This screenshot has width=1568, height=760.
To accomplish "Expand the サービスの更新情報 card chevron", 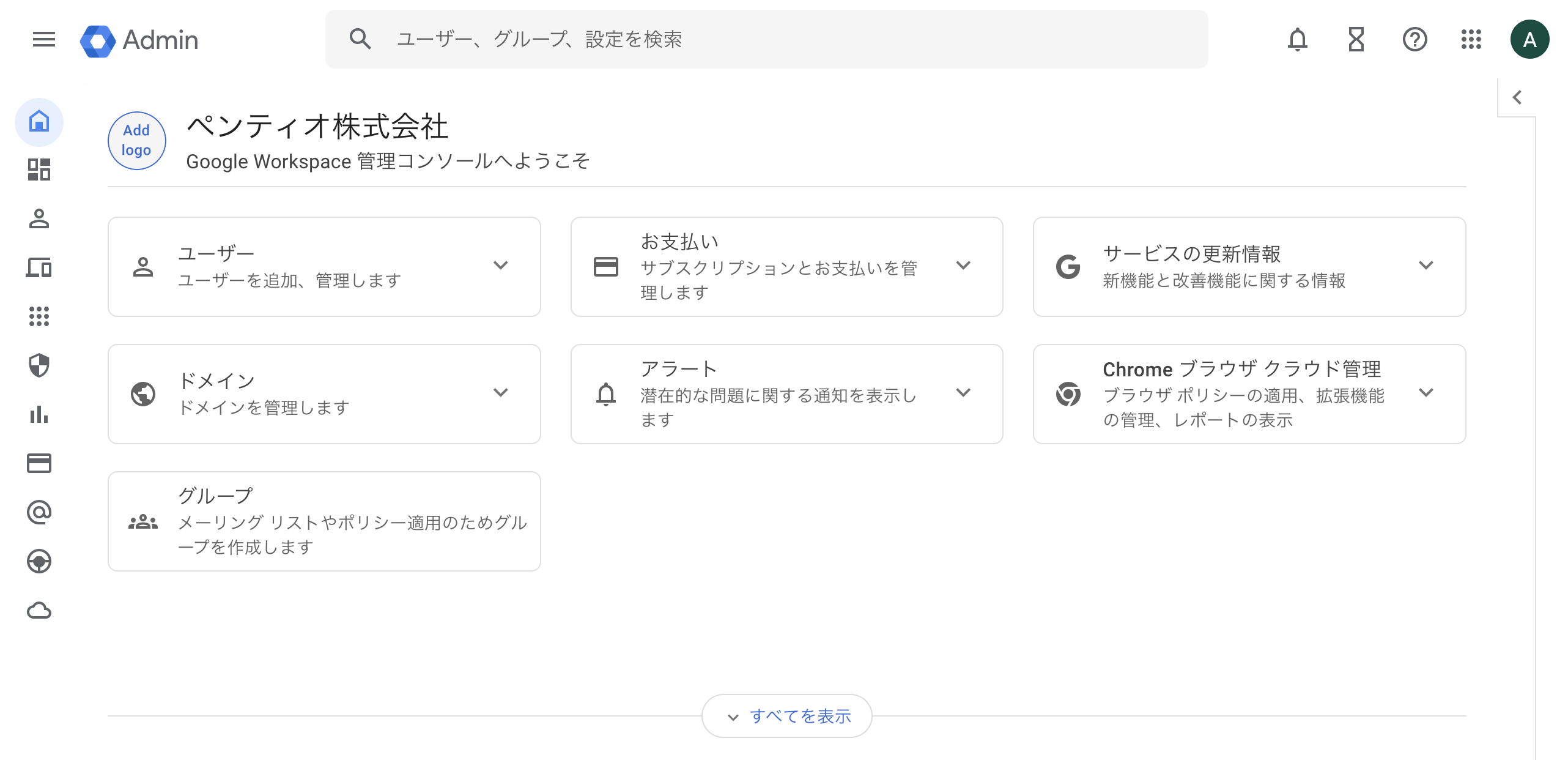I will pyautogui.click(x=1426, y=265).
